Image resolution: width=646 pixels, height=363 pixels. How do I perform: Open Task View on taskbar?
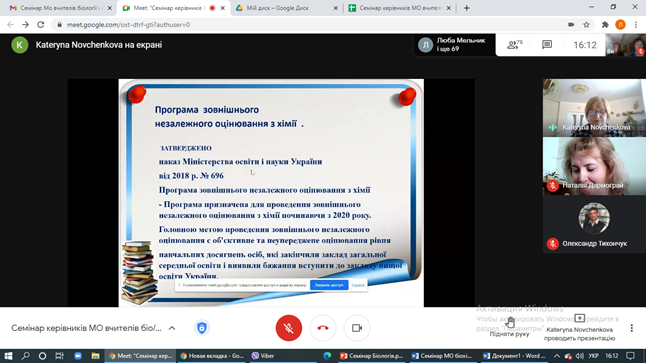pos(59,356)
